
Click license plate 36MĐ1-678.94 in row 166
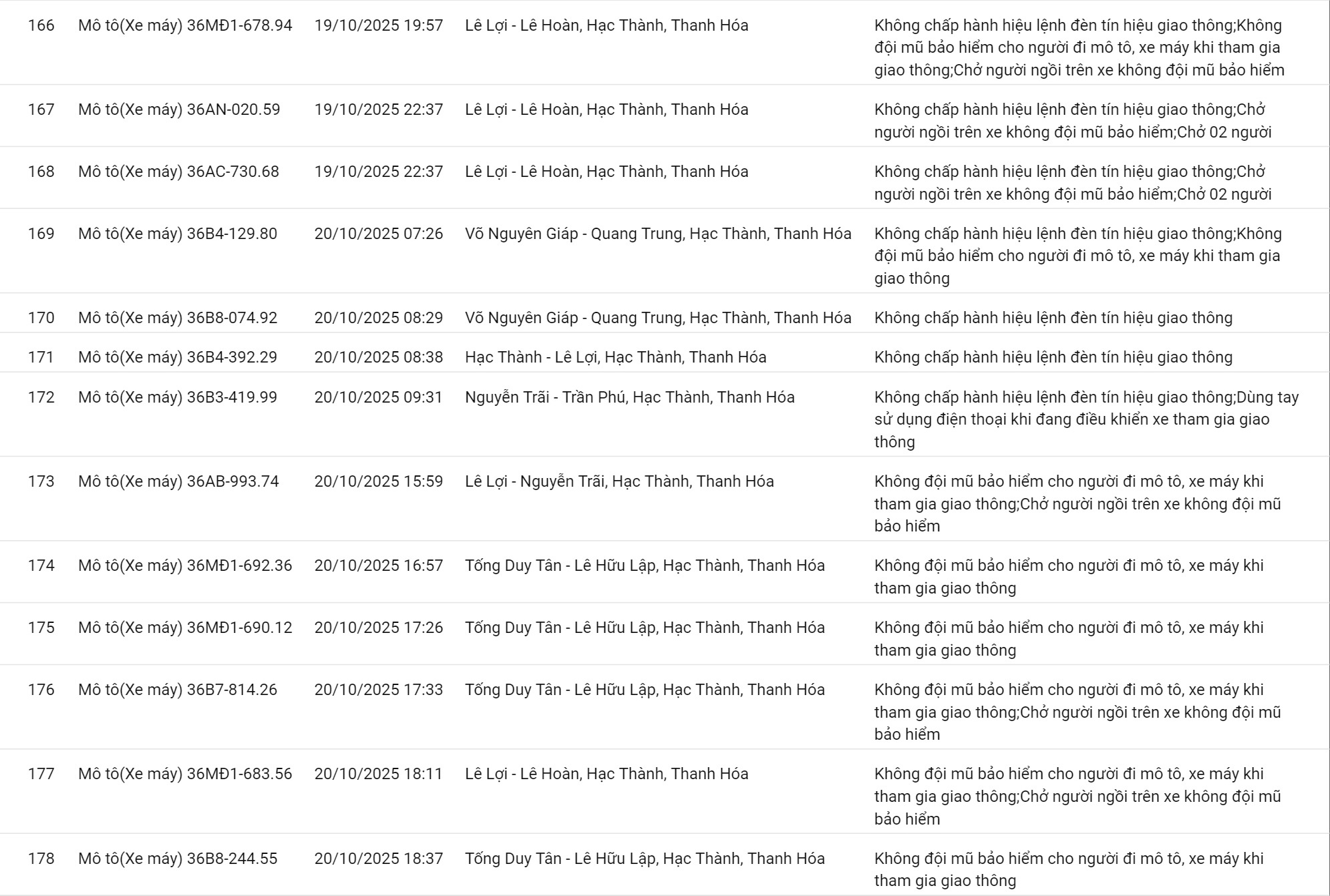click(x=185, y=25)
